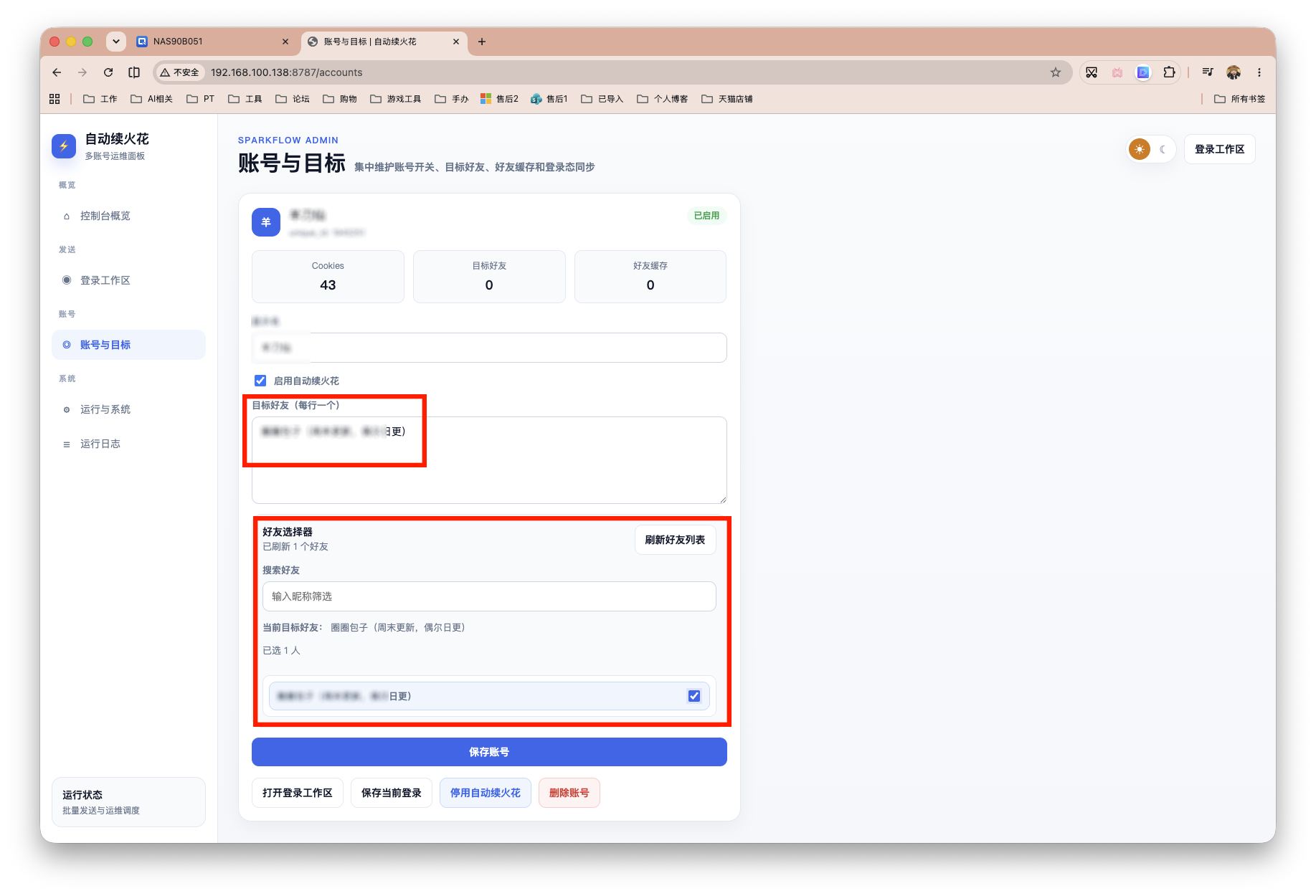Screen dimensions: 1316x896
Task: Click the lightning bolt app logo
Action: pyautogui.click(x=64, y=146)
